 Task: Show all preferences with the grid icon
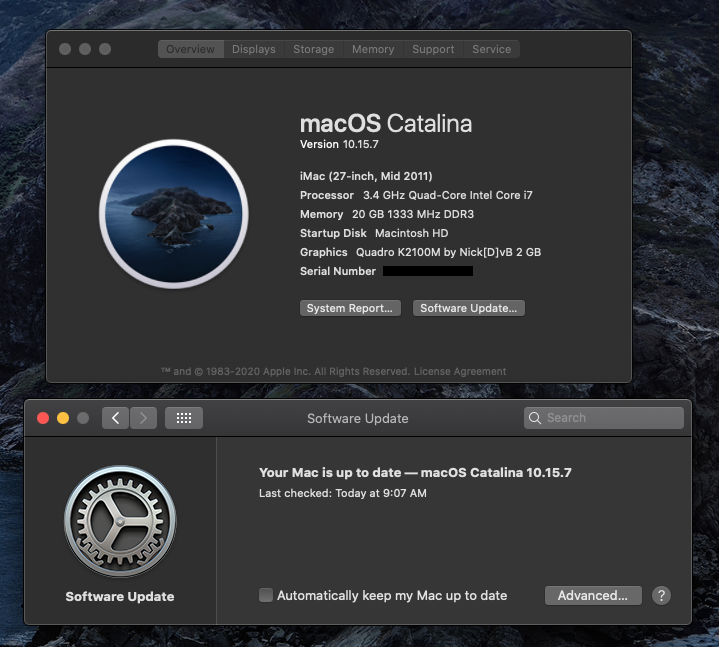pyautogui.click(x=184, y=418)
